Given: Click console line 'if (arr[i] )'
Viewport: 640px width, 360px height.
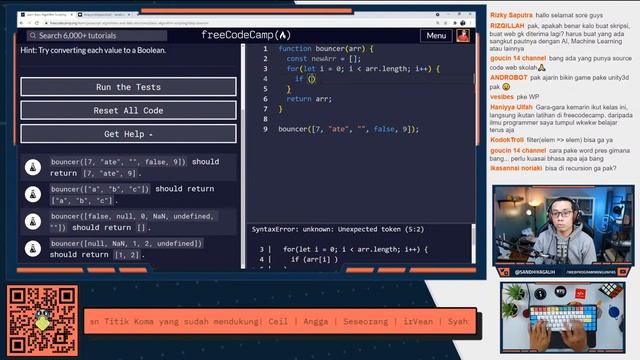Looking at the screenshot, I should click(x=314, y=259).
